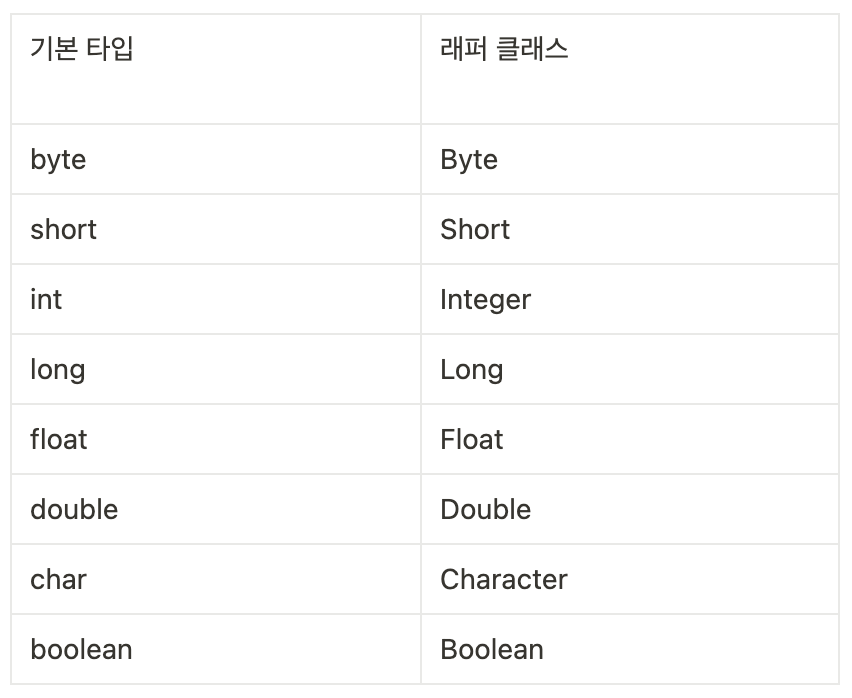Screen dimensions: 852x698
Task: Click the lowercase "double" primitive cell
Action: [x=74, y=509]
